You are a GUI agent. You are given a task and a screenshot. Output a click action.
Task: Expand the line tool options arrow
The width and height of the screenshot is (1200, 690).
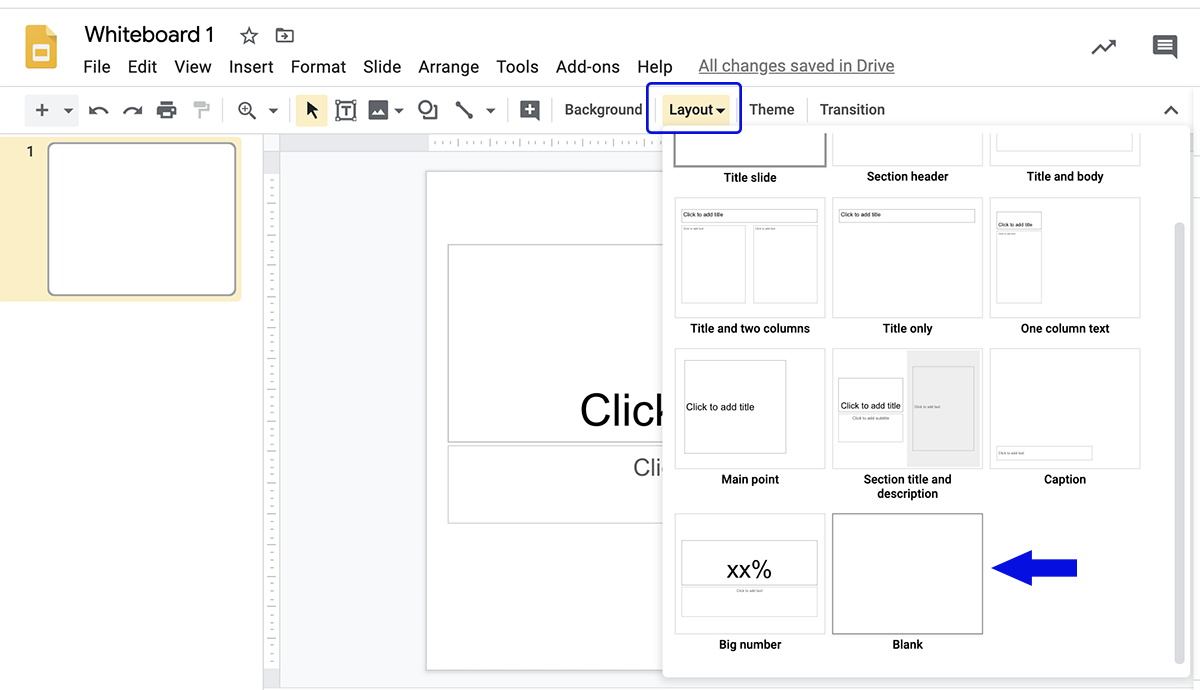point(490,110)
